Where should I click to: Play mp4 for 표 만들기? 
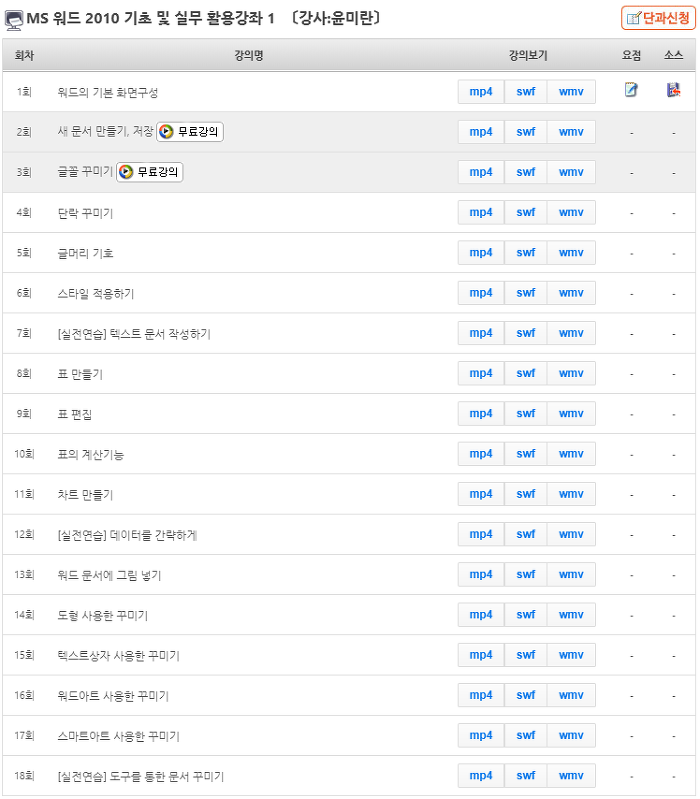pyautogui.click(x=481, y=374)
